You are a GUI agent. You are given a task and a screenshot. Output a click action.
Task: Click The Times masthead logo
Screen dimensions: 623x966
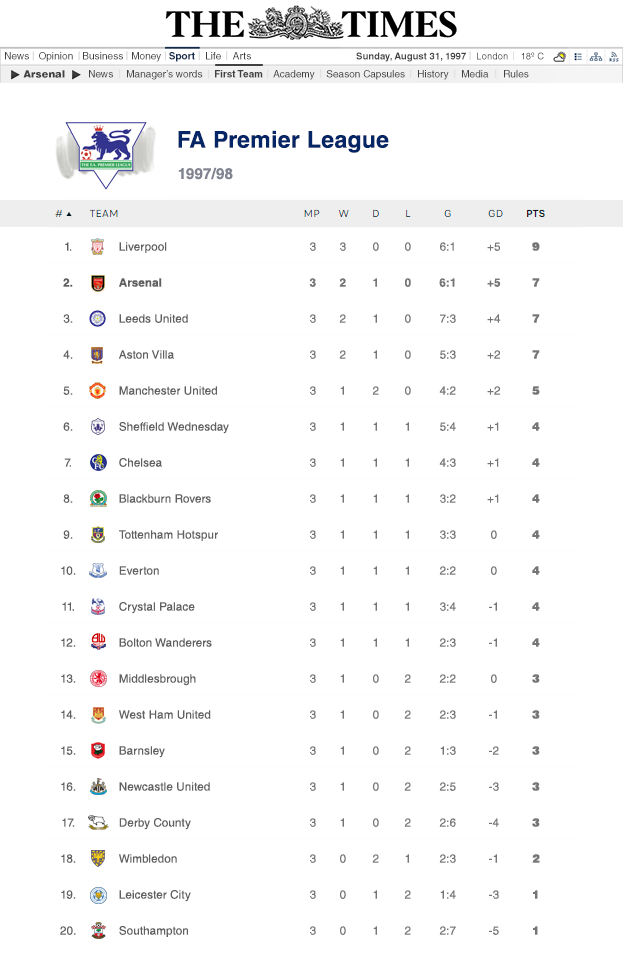pyautogui.click(x=311, y=24)
